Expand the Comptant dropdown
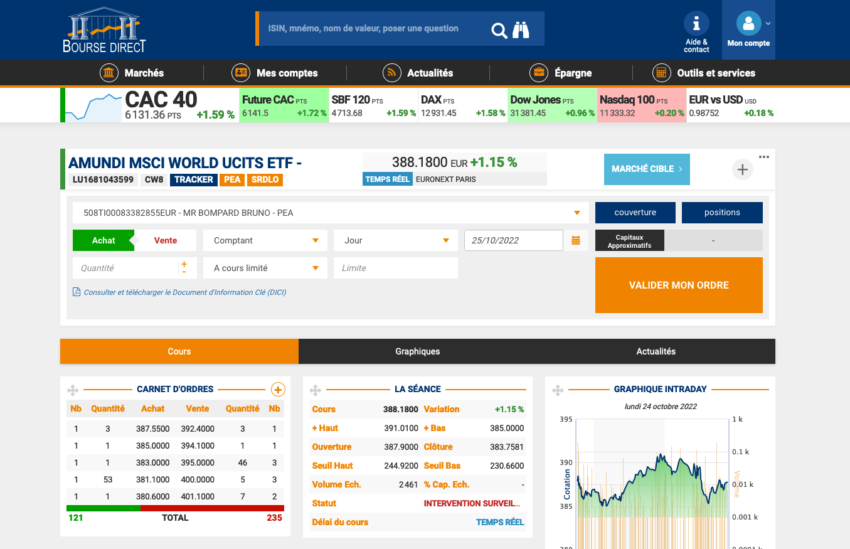This screenshot has width=850, height=549. pyautogui.click(x=265, y=241)
